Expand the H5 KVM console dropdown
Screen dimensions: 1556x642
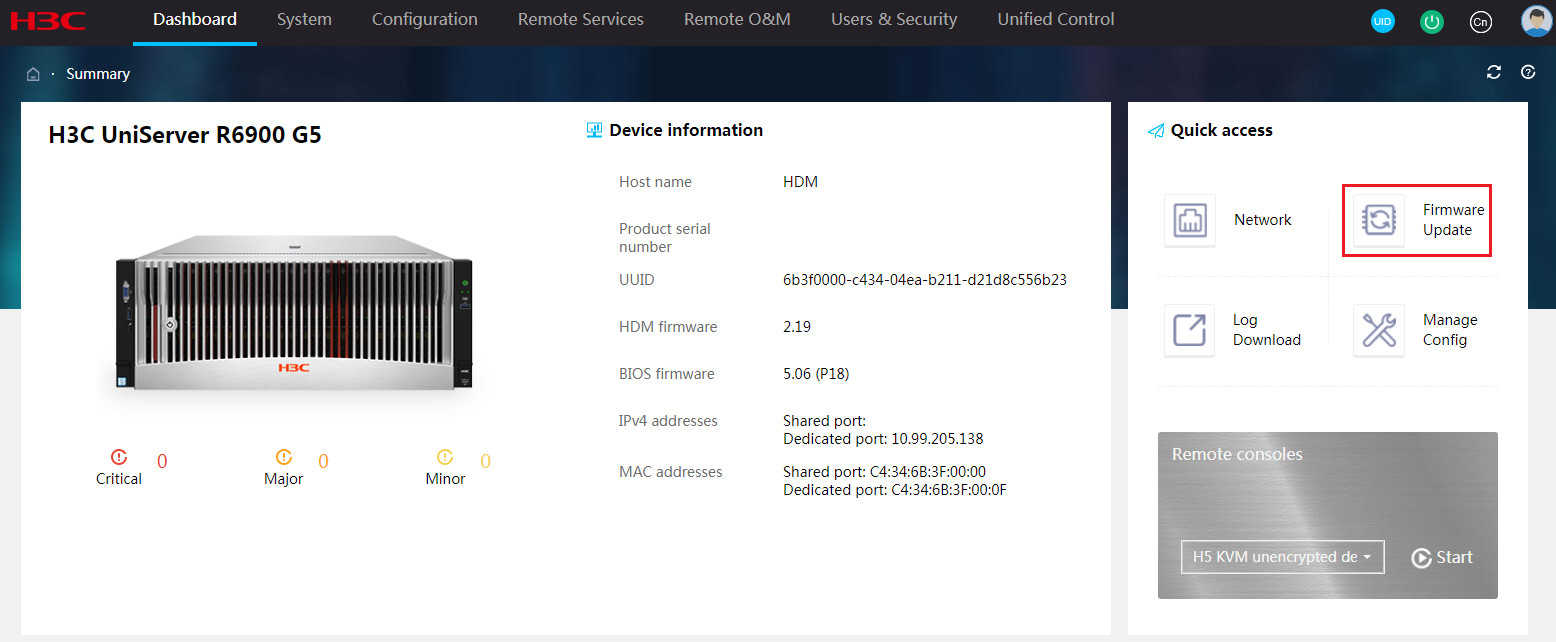pyautogui.click(x=1282, y=557)
